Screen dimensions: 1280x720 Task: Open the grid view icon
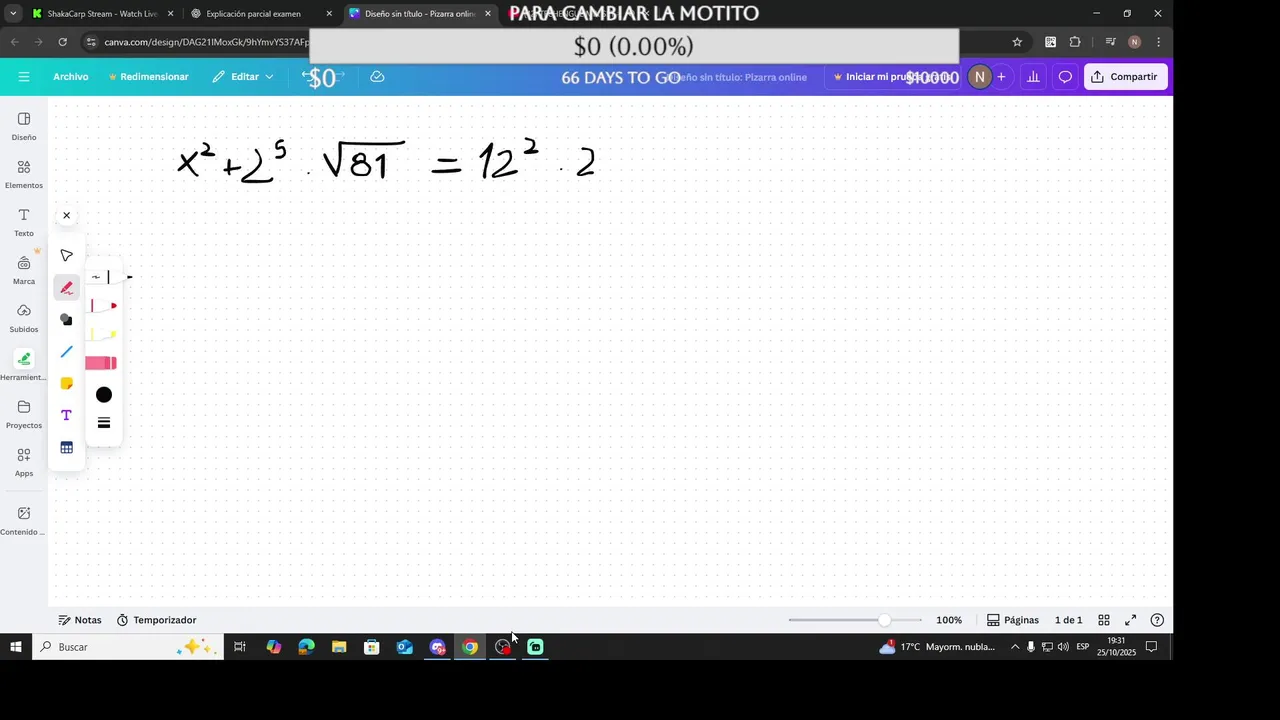coord(1104,620)
